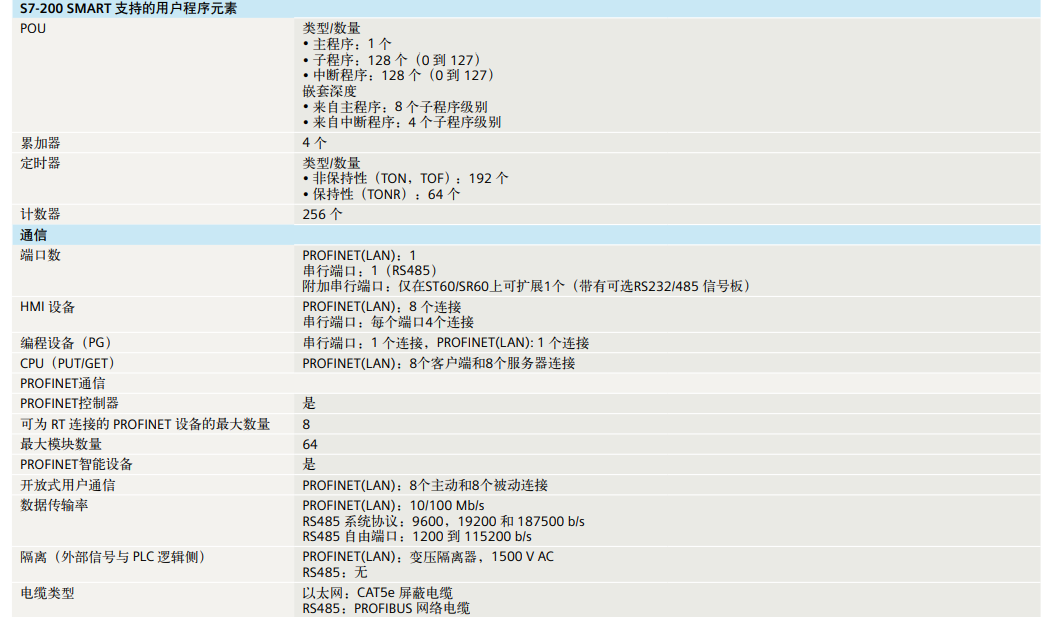Click the '是' value for PROFINET控制器

click(308, 403)
